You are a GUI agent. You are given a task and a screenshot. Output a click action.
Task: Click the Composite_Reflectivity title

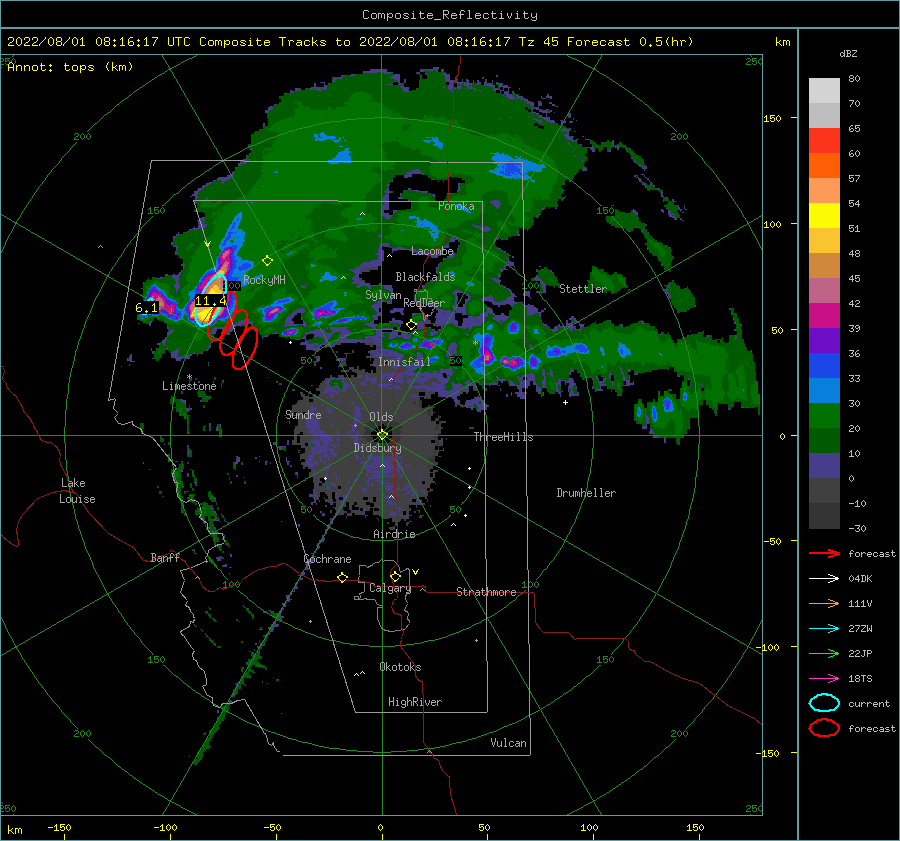click(x=450, y=15)
